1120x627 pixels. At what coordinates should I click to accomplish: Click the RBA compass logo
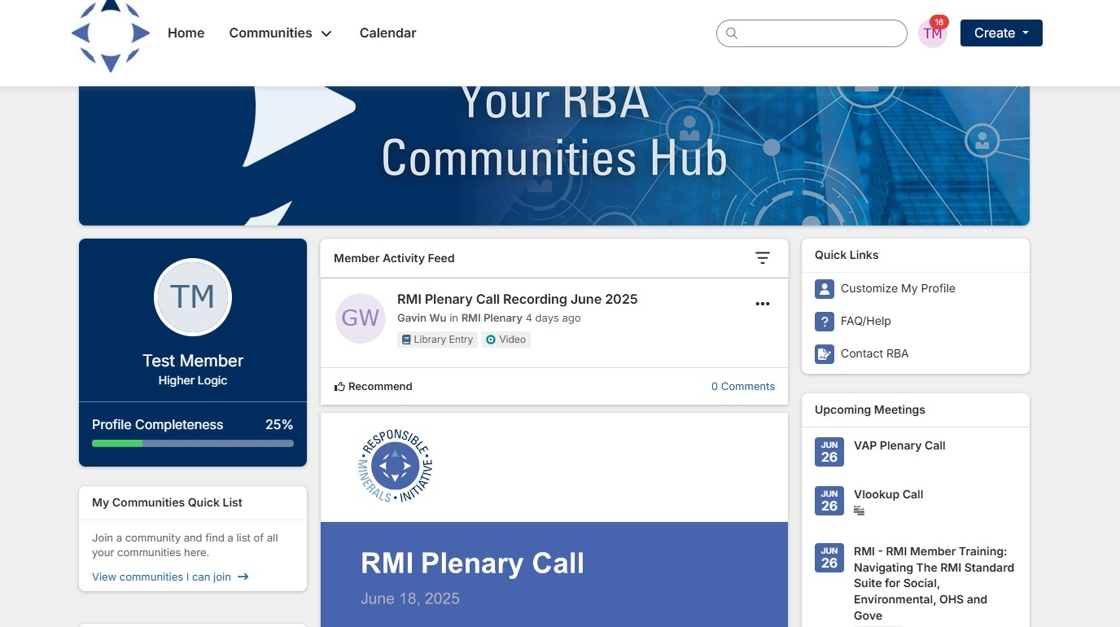pos(111,34)
